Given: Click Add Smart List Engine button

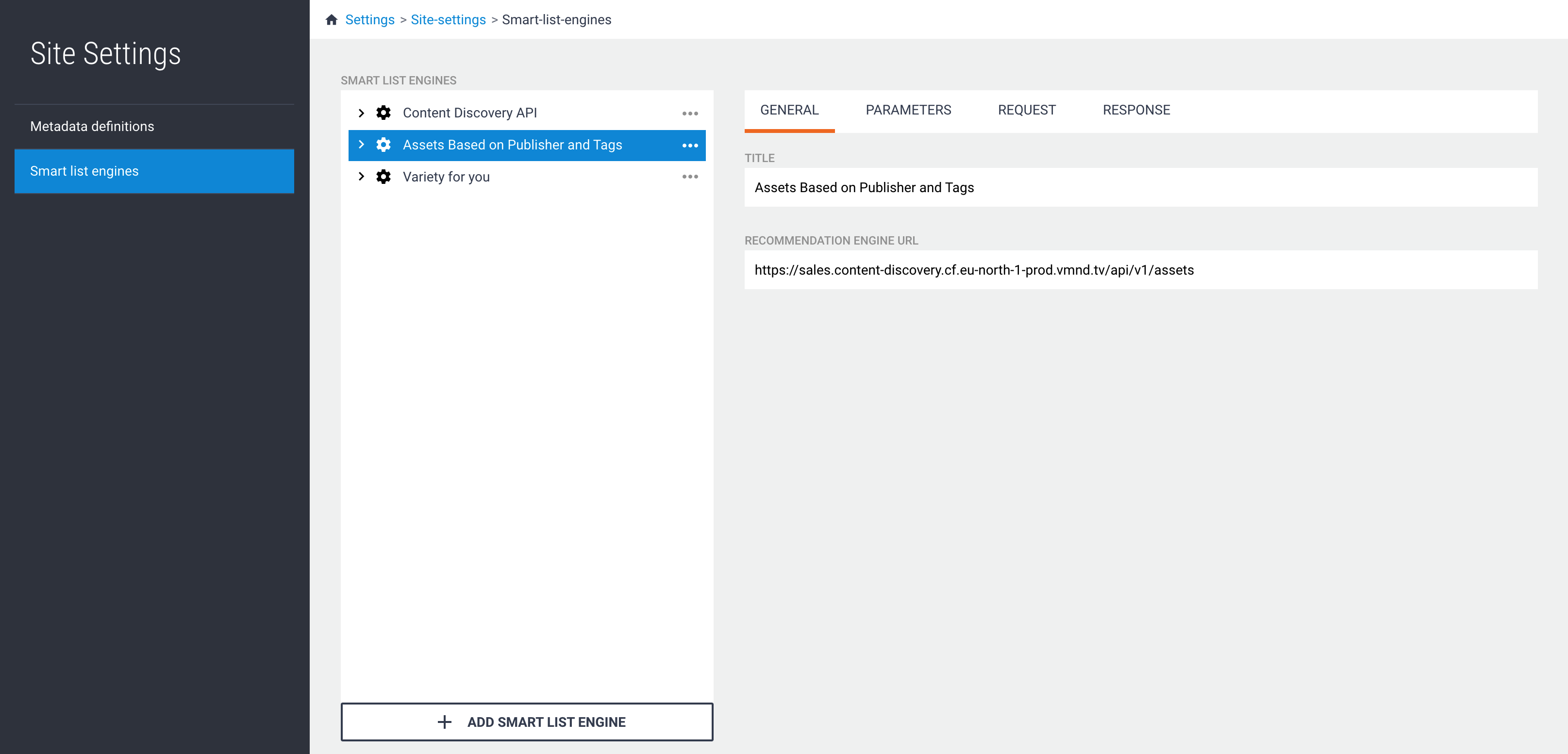Looking at the screenshot, I should [x=527, y=722].
